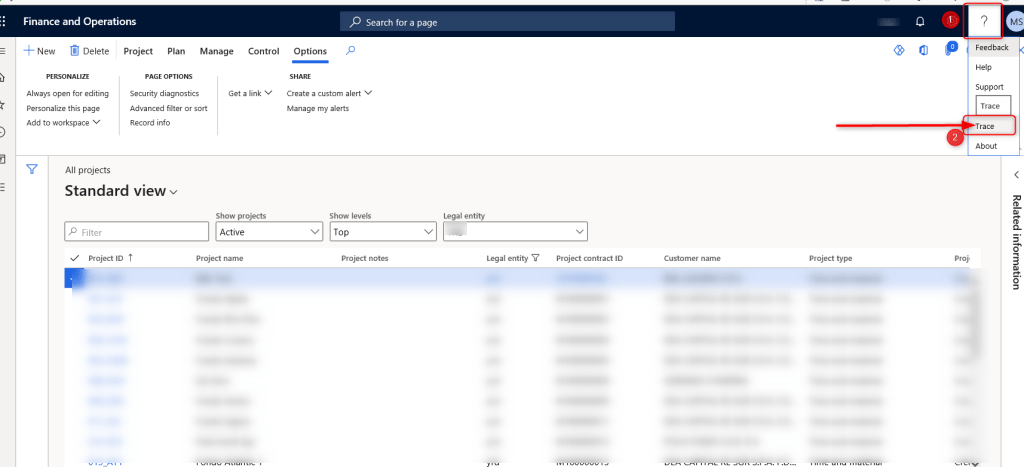This screenshot has height=467, width=1024.
Task: Click the search icon in the action ribbon
Action: click(350, 51)
